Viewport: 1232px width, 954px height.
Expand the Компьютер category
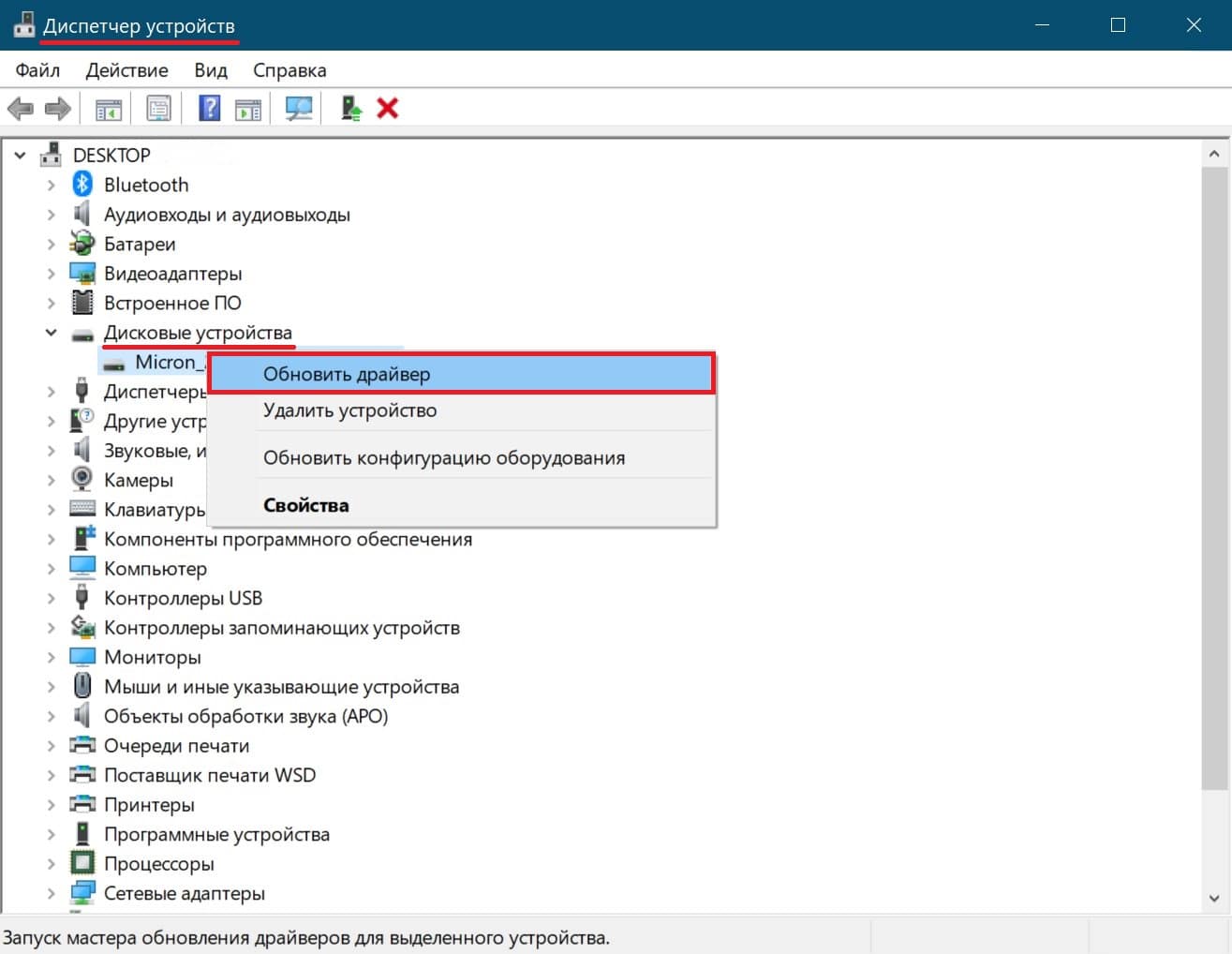pyautogui.click(x=51, y=569)
